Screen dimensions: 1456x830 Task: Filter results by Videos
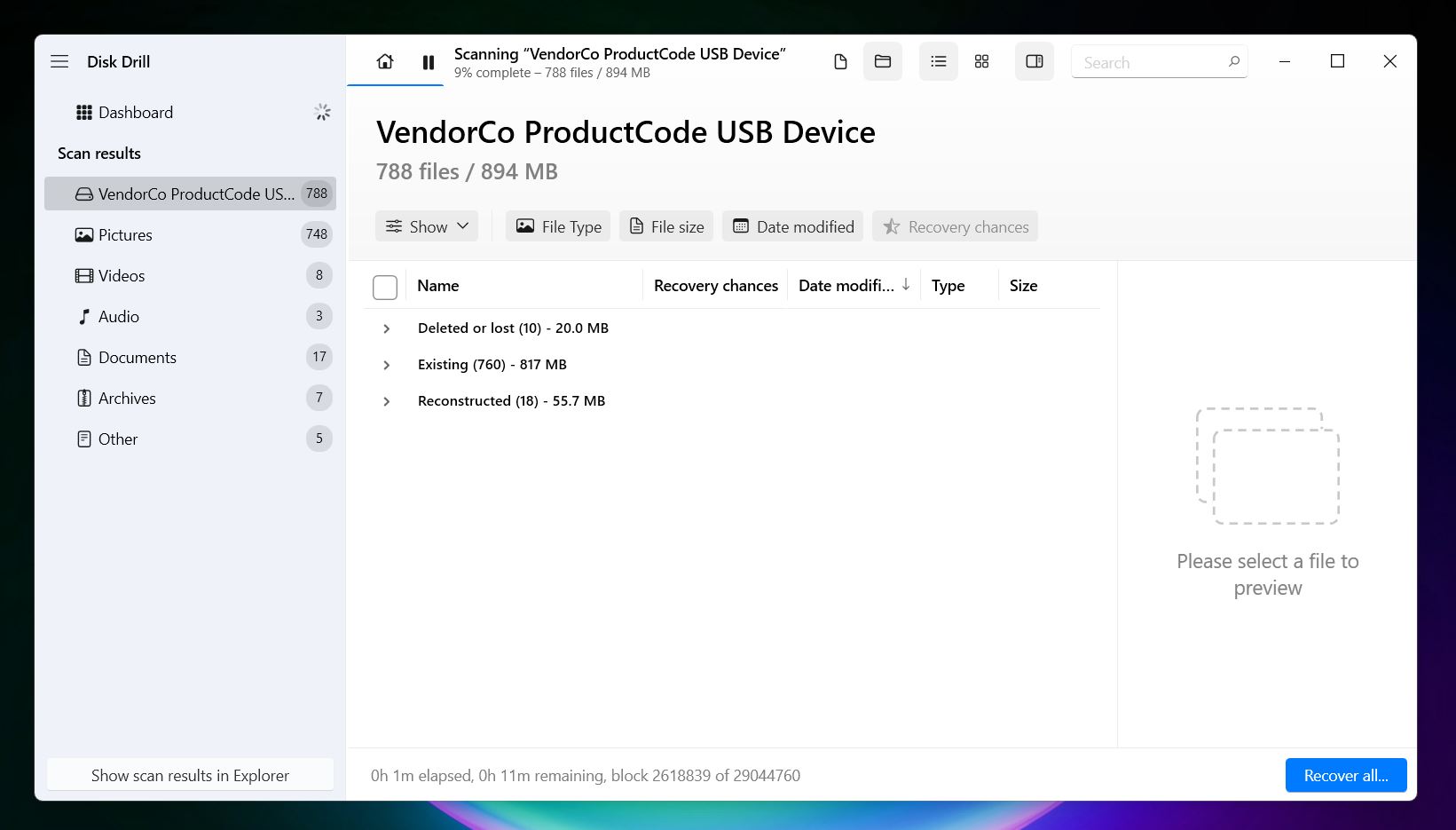(191, 275)
